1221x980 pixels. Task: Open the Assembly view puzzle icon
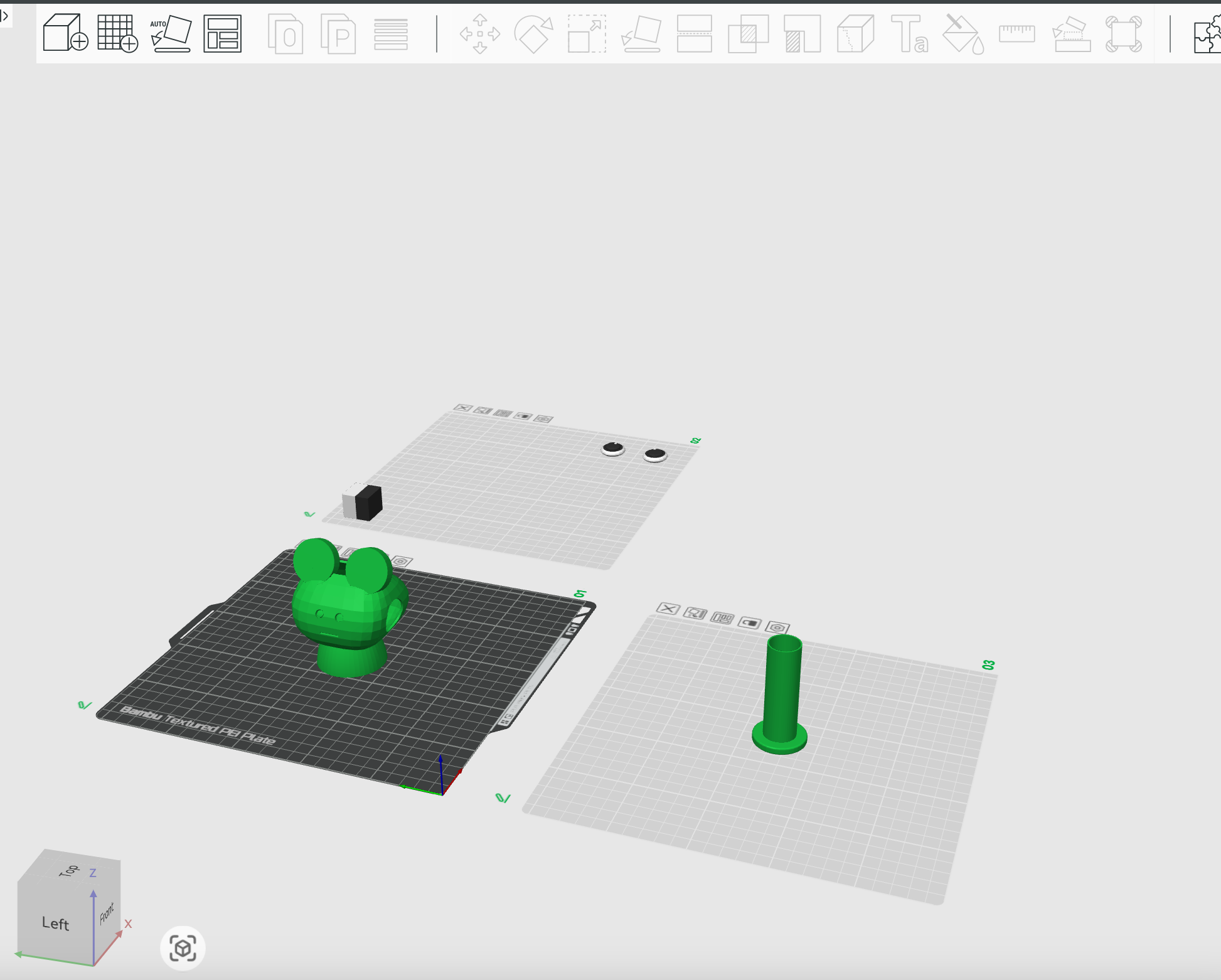click(1208, 34)
